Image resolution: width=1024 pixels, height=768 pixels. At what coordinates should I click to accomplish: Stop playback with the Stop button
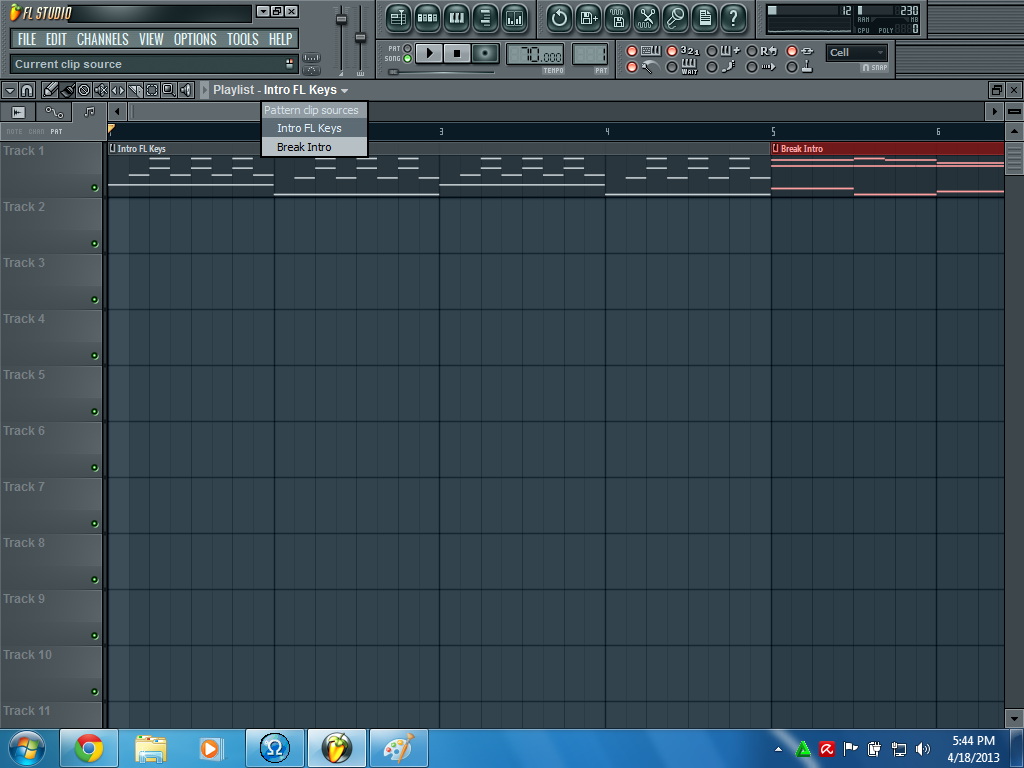[x=457, y=54]
